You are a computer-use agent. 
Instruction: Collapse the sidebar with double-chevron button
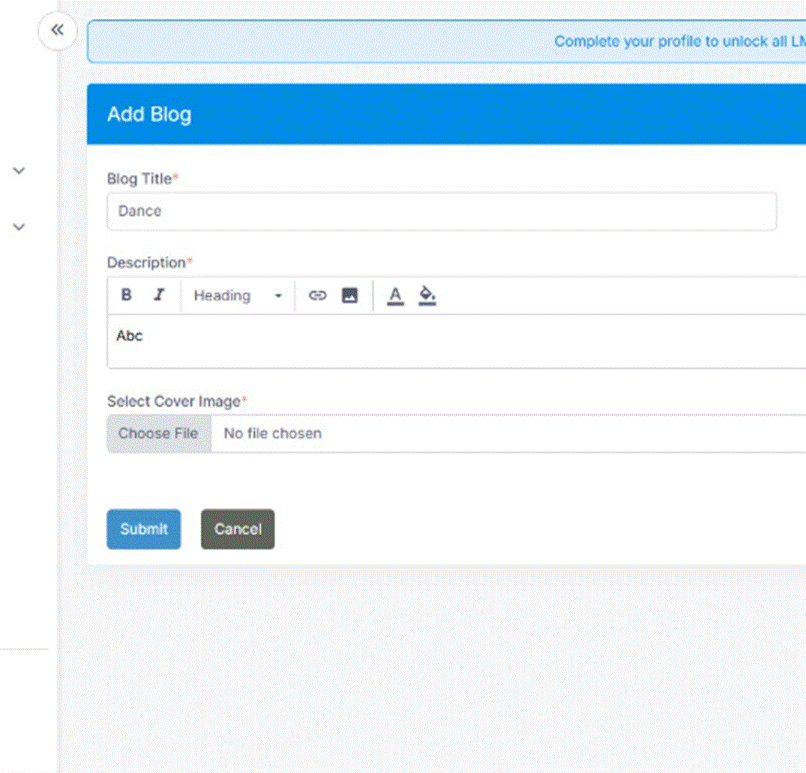pos(57,30)
